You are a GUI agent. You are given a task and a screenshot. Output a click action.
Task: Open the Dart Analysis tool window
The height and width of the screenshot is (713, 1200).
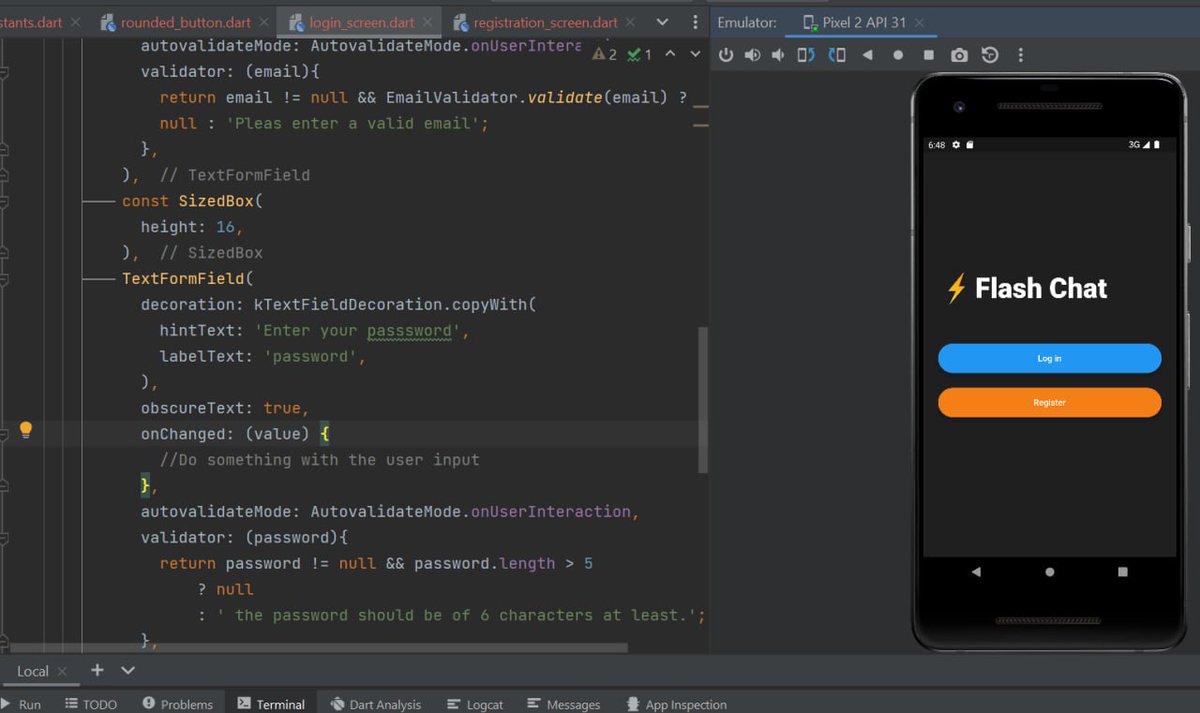click(x=376, y=704)
